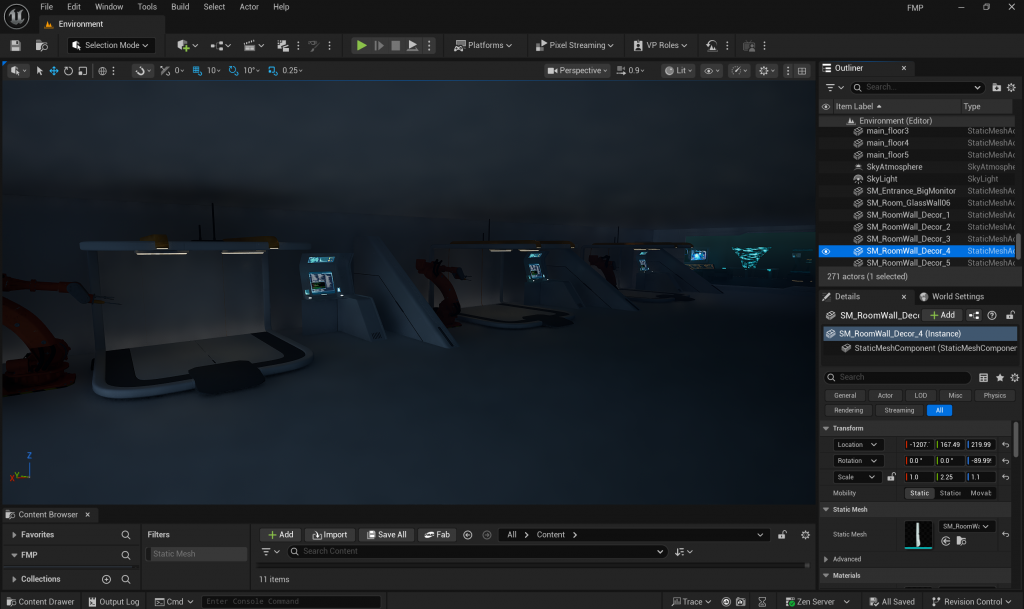This screenshot has width=1024, height=609.
Task: Select the translate (move) gizmo tool
Action: tap(54, 71)
